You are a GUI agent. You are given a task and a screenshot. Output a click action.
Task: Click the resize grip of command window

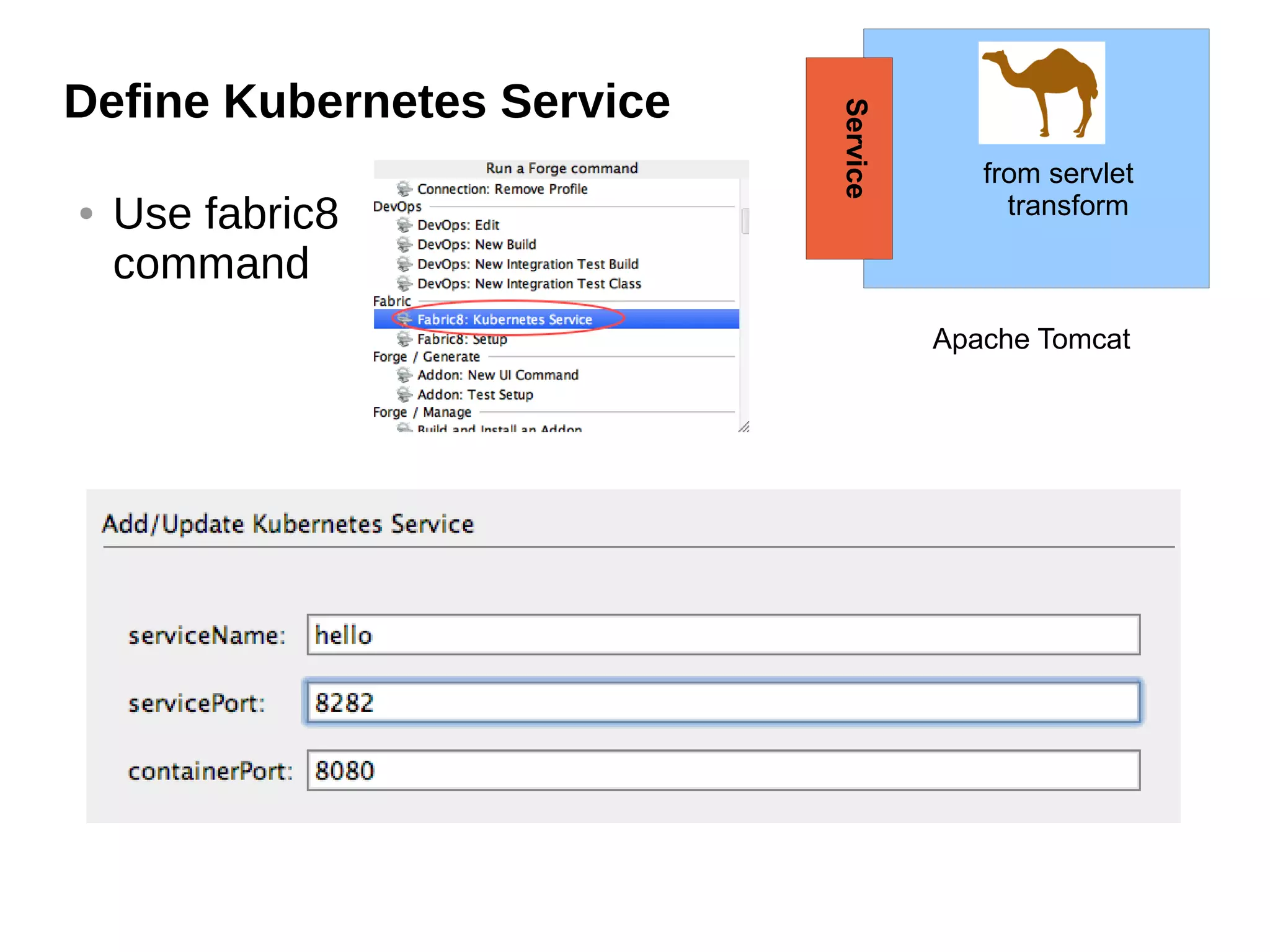pyautogui.click(x=744, y=427)
